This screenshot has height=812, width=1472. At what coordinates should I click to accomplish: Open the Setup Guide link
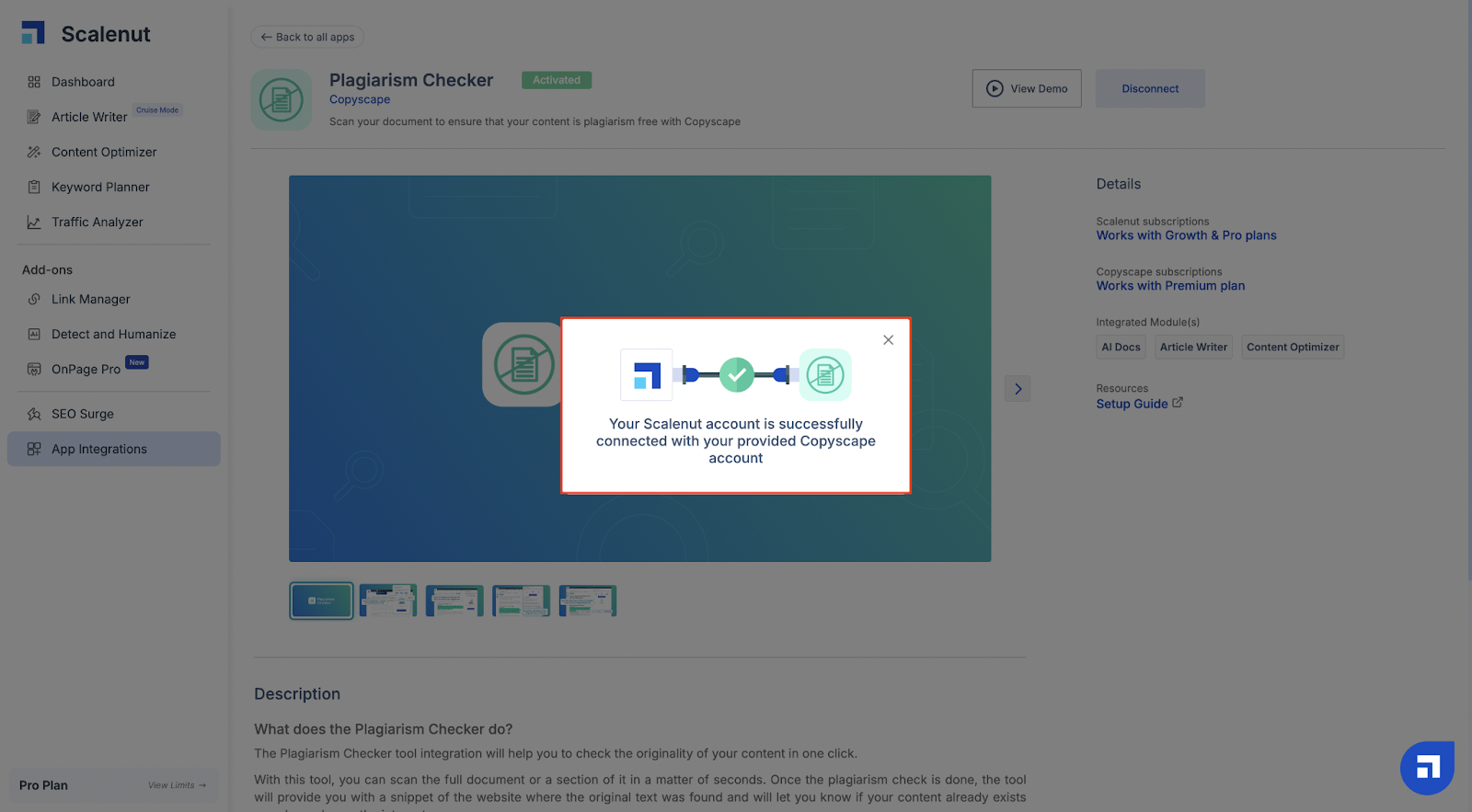pyautogui.click(x=1132, y=404)
